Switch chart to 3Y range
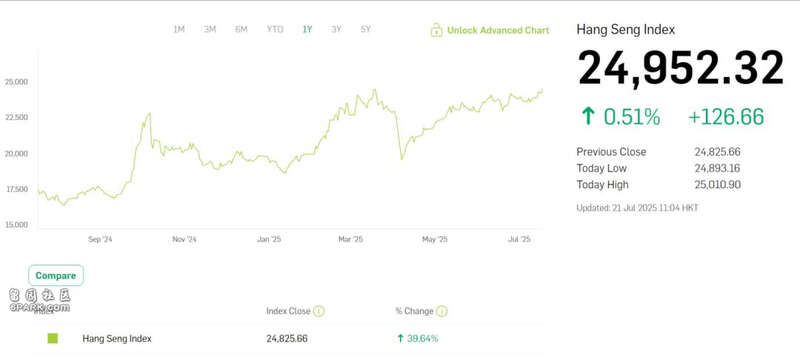Image resolution: width=800 pixels, height=361 pixels. point(336,30)
